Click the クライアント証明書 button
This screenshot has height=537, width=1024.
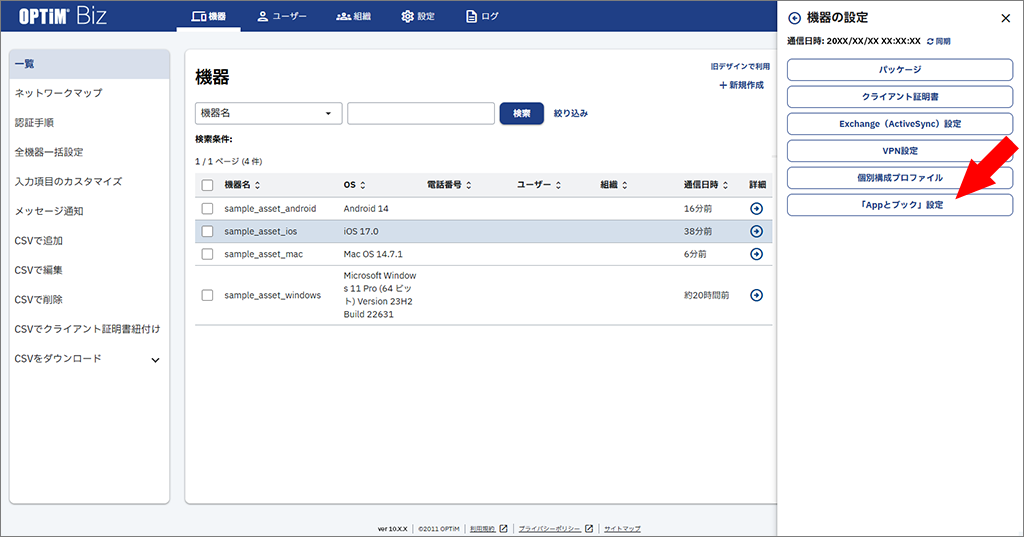tap(900, 97)
